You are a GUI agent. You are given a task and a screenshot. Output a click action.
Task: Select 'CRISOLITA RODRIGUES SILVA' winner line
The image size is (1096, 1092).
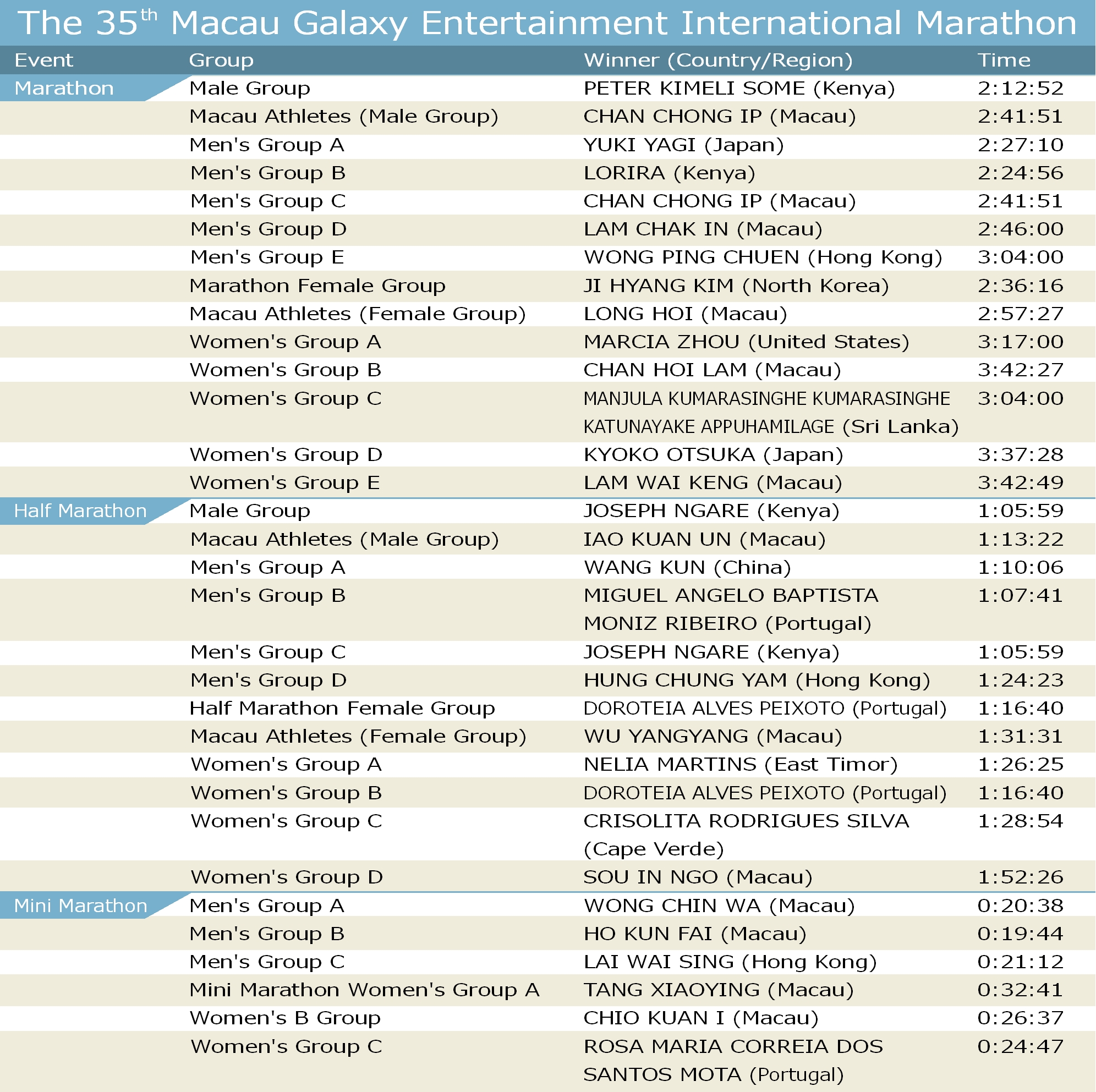(x=747, y=821)
